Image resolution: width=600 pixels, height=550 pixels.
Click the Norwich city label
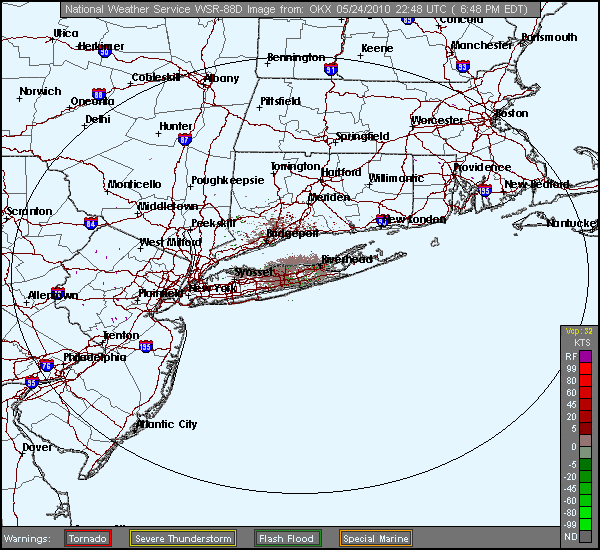tap(40, 91)
